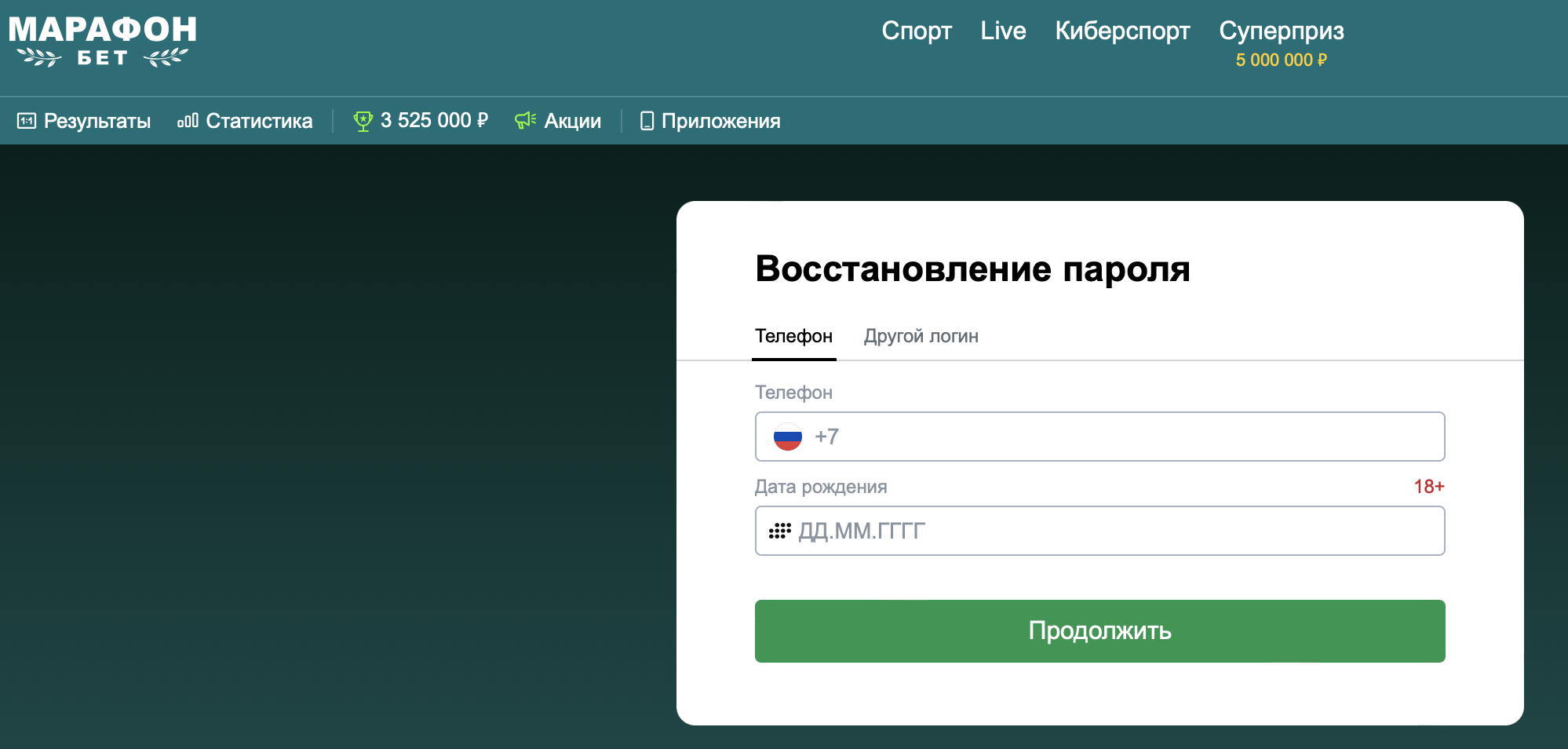Viewport: 1568px width, 749px height.
Task: Open the Акции promotions link
Action: coord(572,121)
